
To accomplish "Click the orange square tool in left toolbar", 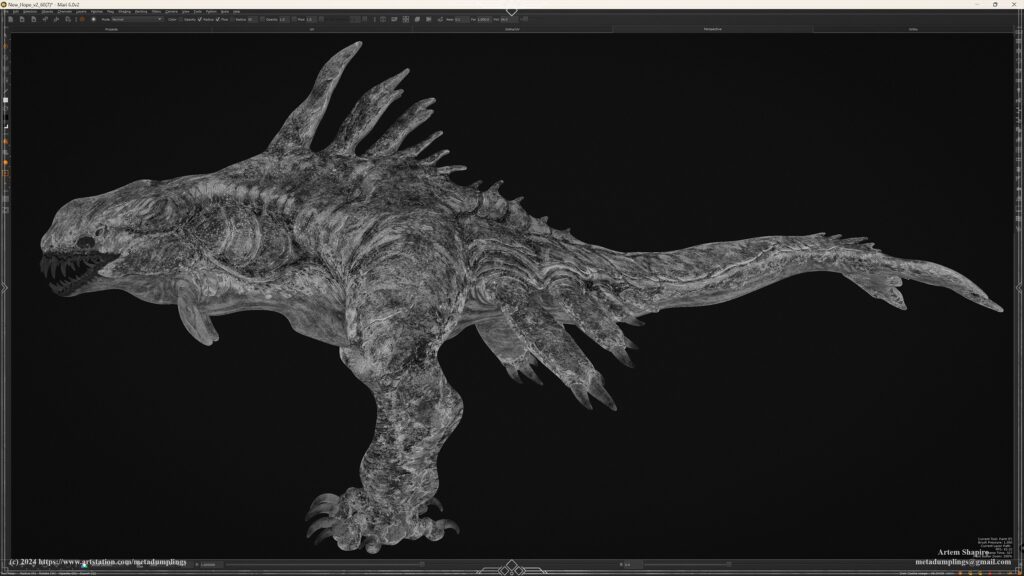I will [x=5, y=173].
